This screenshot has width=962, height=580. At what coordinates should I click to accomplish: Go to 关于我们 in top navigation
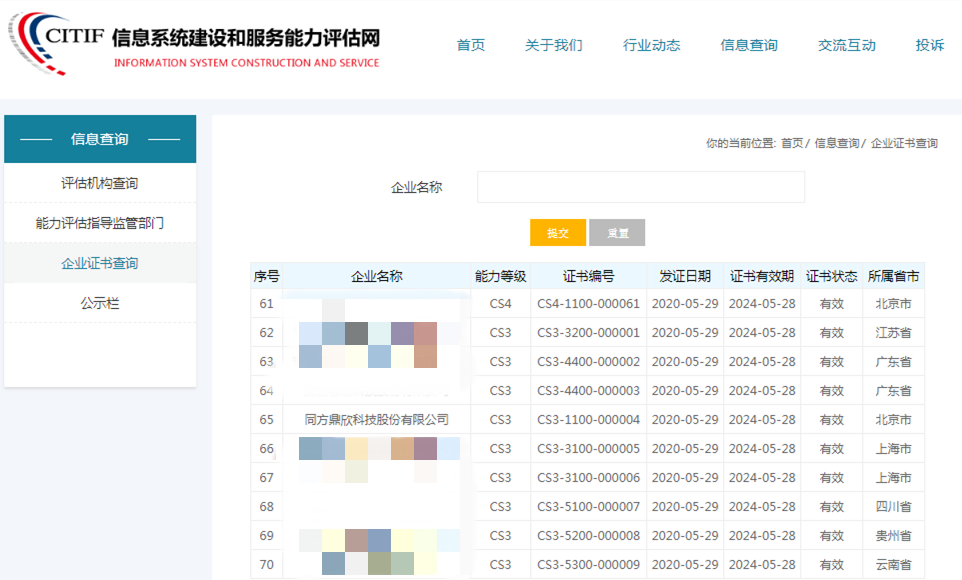pos(553,45)
